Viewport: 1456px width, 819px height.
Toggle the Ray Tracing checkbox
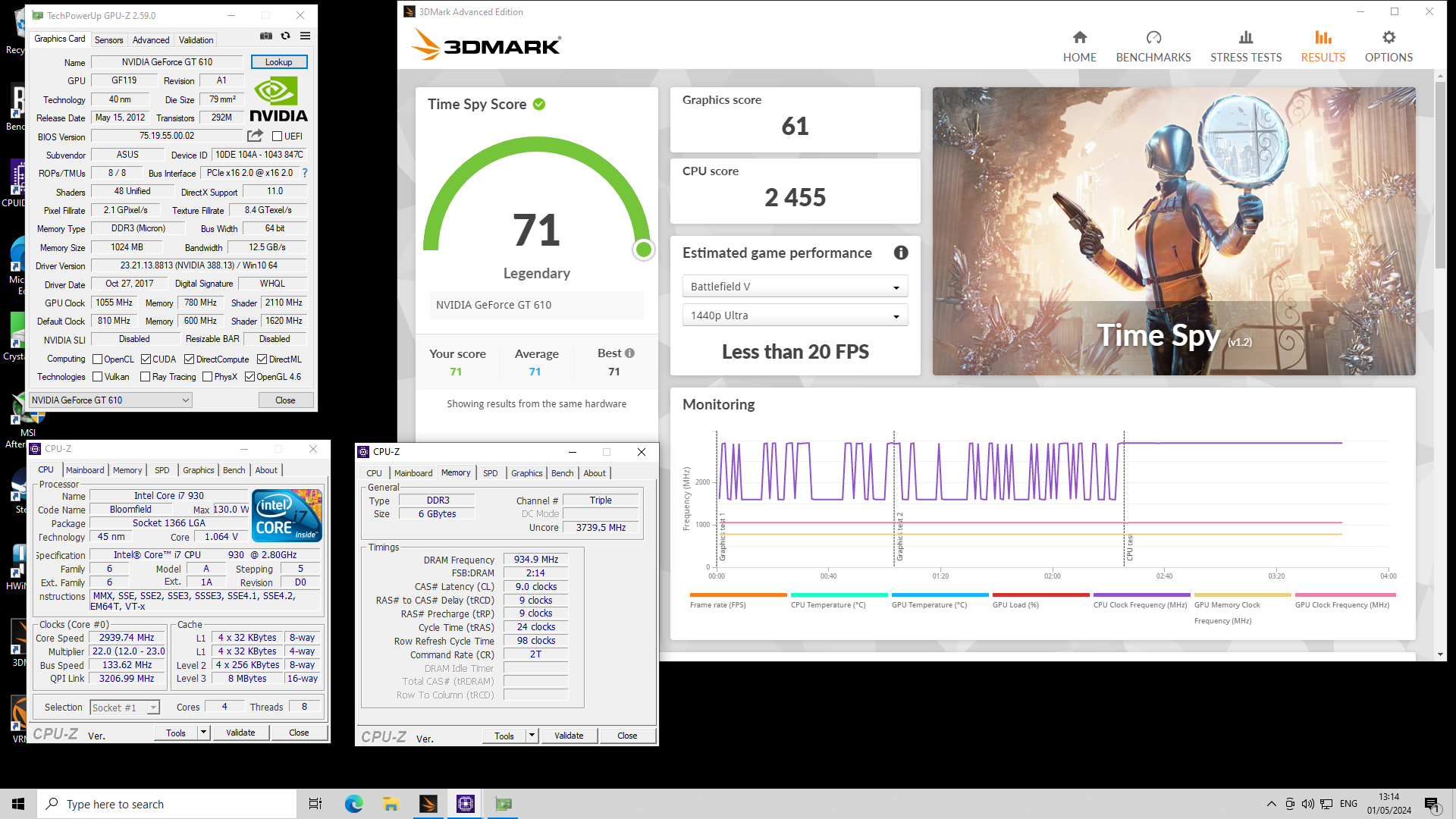pos(146,377)
